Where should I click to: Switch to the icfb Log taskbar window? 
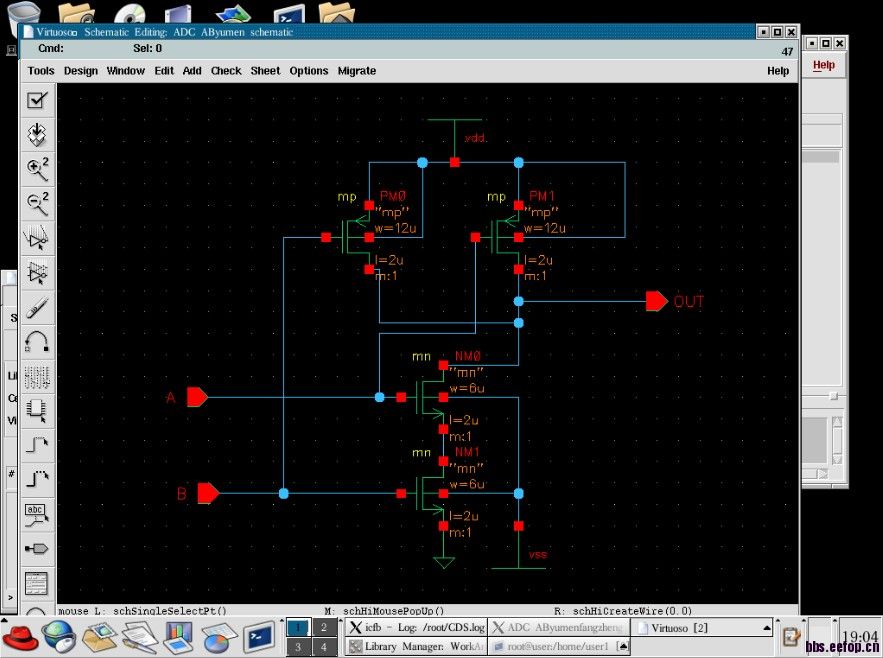[x=418, y=628]
